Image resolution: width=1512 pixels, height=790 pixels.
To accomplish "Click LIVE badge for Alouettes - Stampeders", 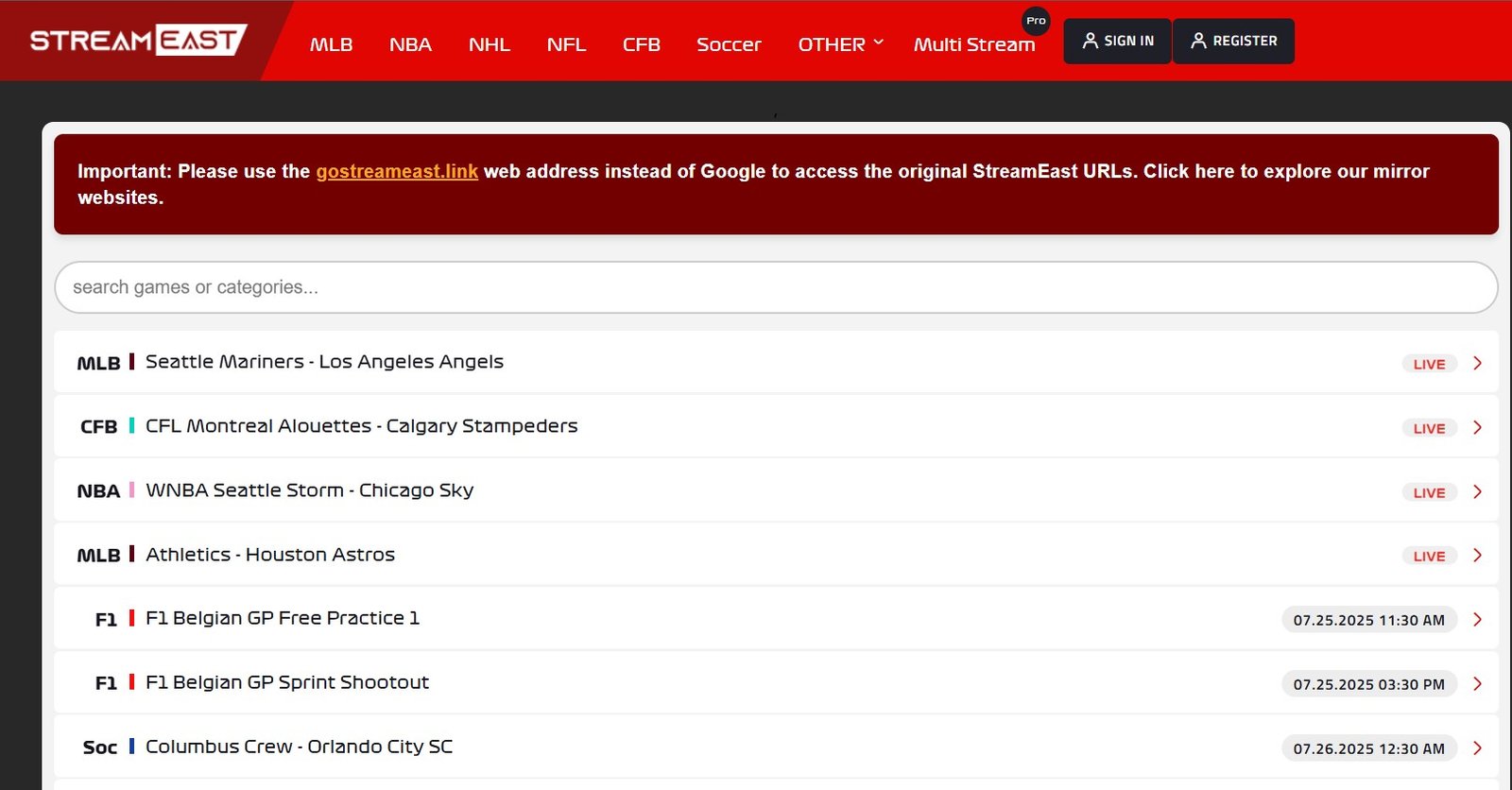I will click(1429, 428).
